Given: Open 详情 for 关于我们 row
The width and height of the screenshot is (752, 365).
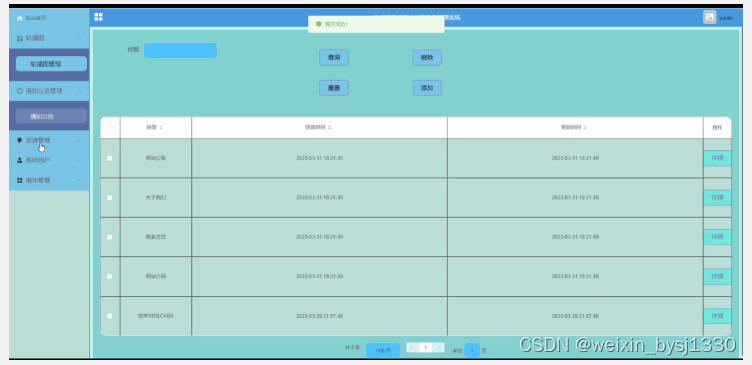Looking at the screenshot, I should [717, 198].
